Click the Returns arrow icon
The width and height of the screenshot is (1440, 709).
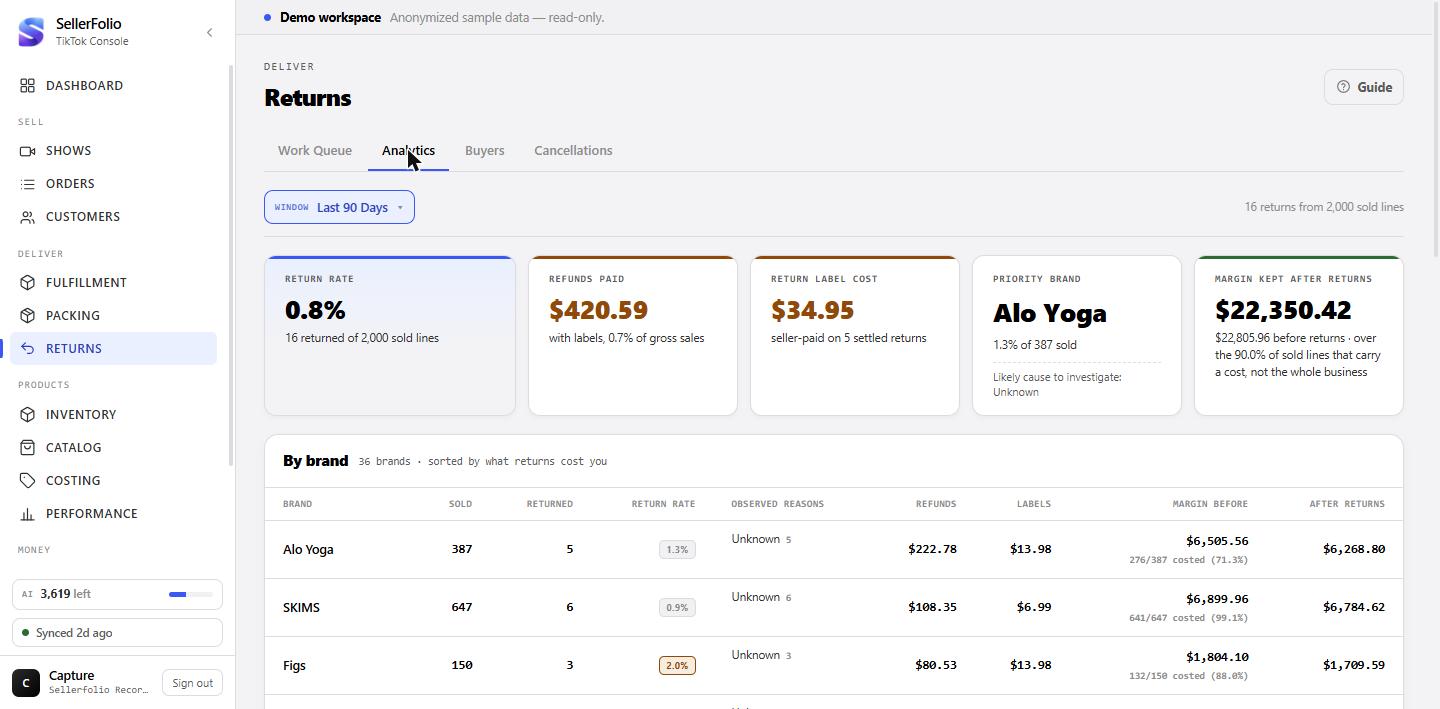pyautogui.click(x=28, y=349)
